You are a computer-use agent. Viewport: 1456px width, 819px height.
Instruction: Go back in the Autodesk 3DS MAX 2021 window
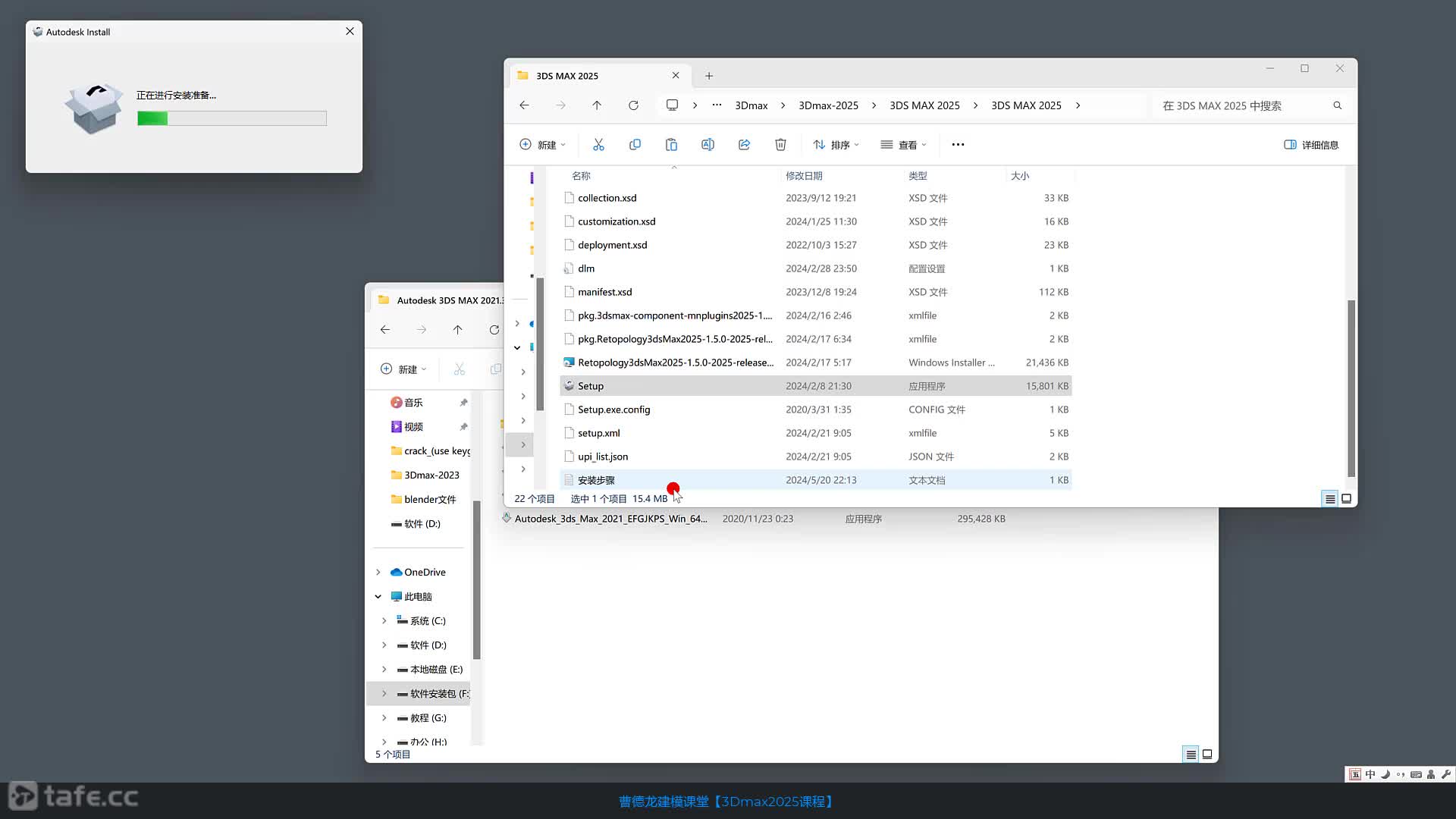click(385, 330)
